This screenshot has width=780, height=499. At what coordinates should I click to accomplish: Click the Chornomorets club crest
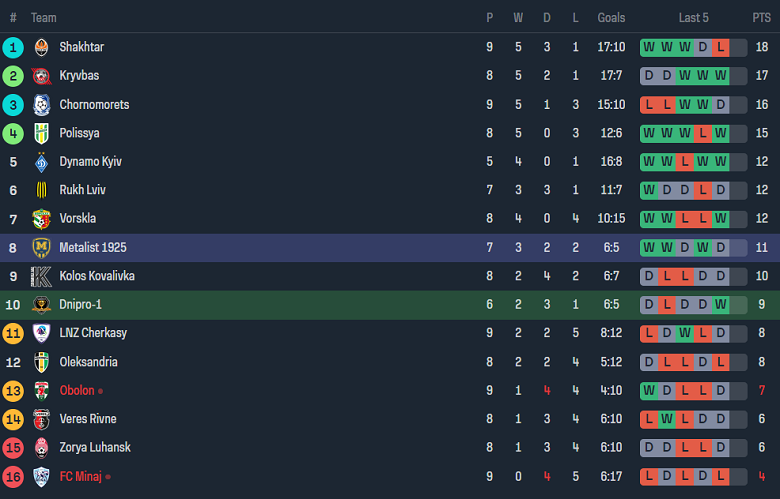[41, 104]
